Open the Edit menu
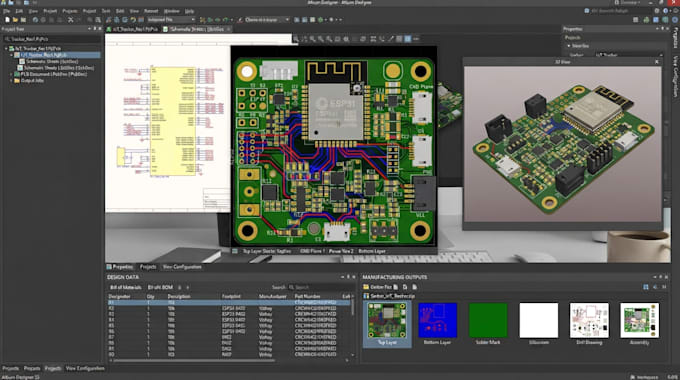 click(20, 11)
